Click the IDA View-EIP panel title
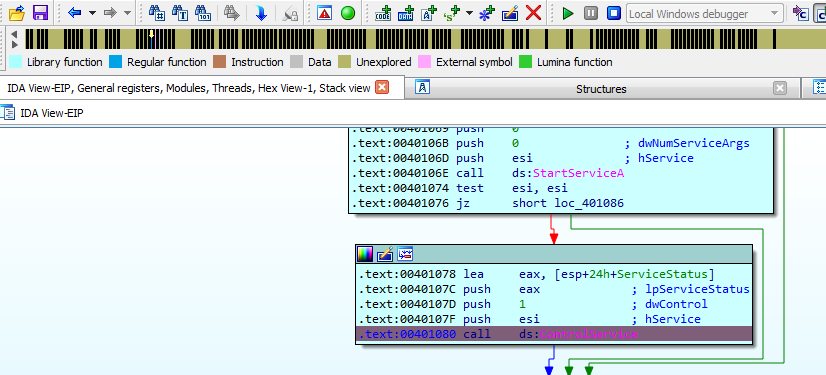826x375 pixels. point(52,113)
